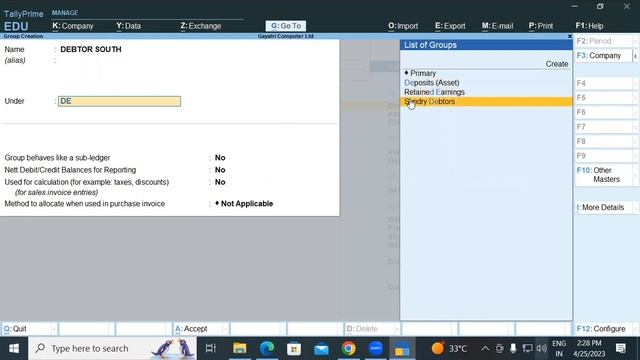Open Microsoft Store from taskbar
The height and width of the screenshot is (360, 640).
click(294, 348)
